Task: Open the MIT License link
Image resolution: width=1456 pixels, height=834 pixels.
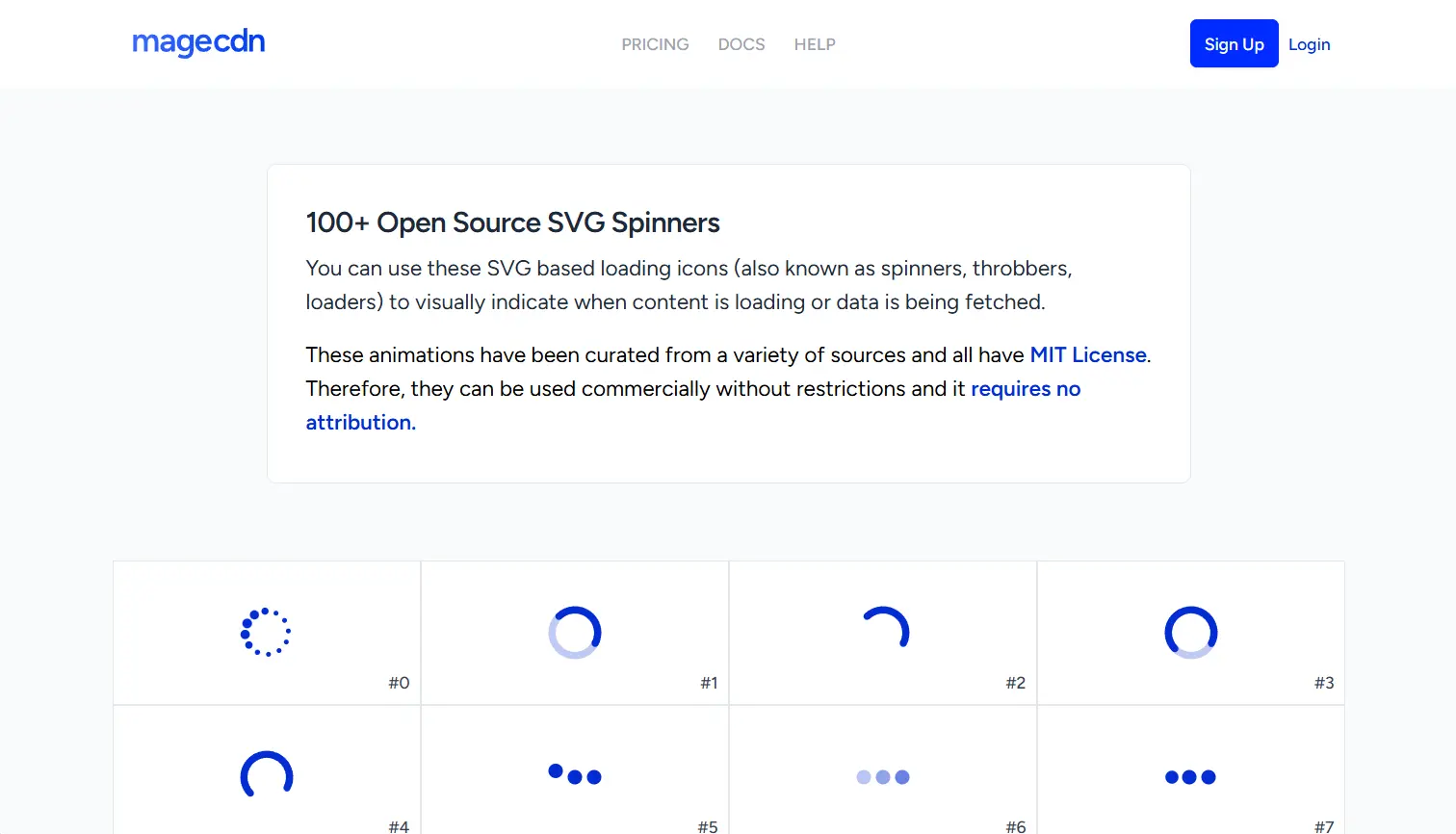Action: (x=1086, y=354)
